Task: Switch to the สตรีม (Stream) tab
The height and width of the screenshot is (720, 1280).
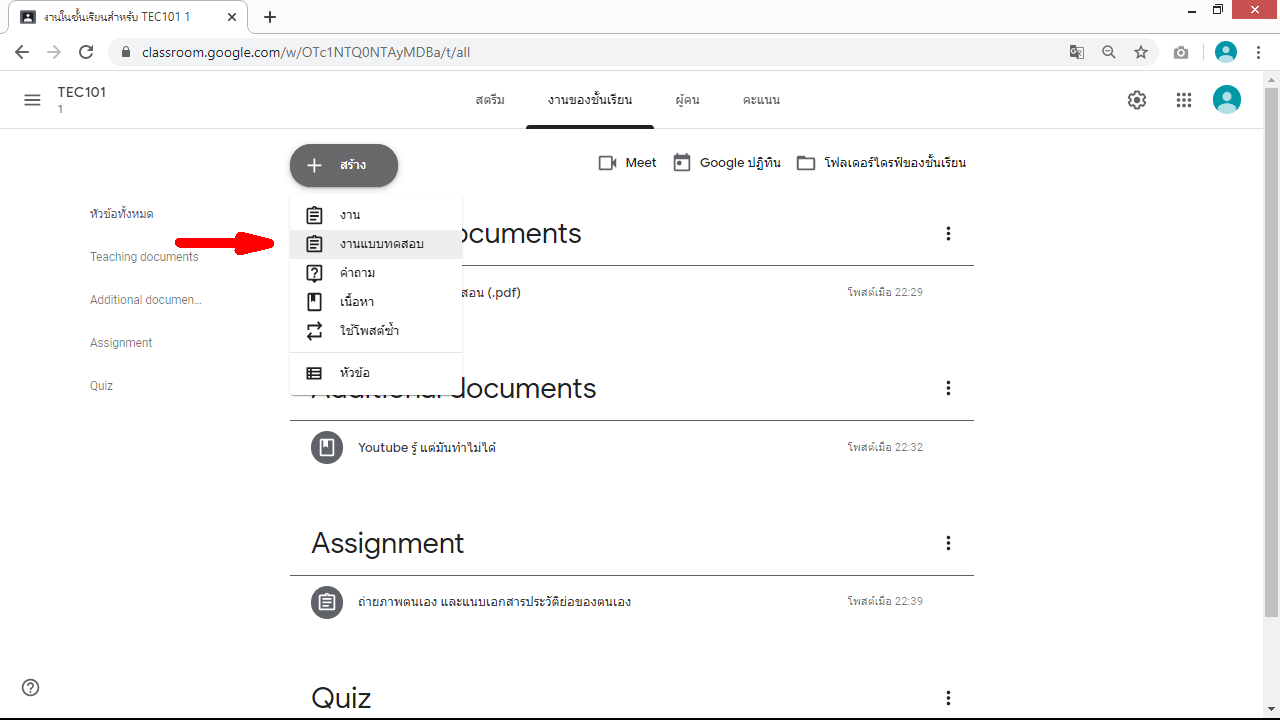Action: click(x=490, y=100)
